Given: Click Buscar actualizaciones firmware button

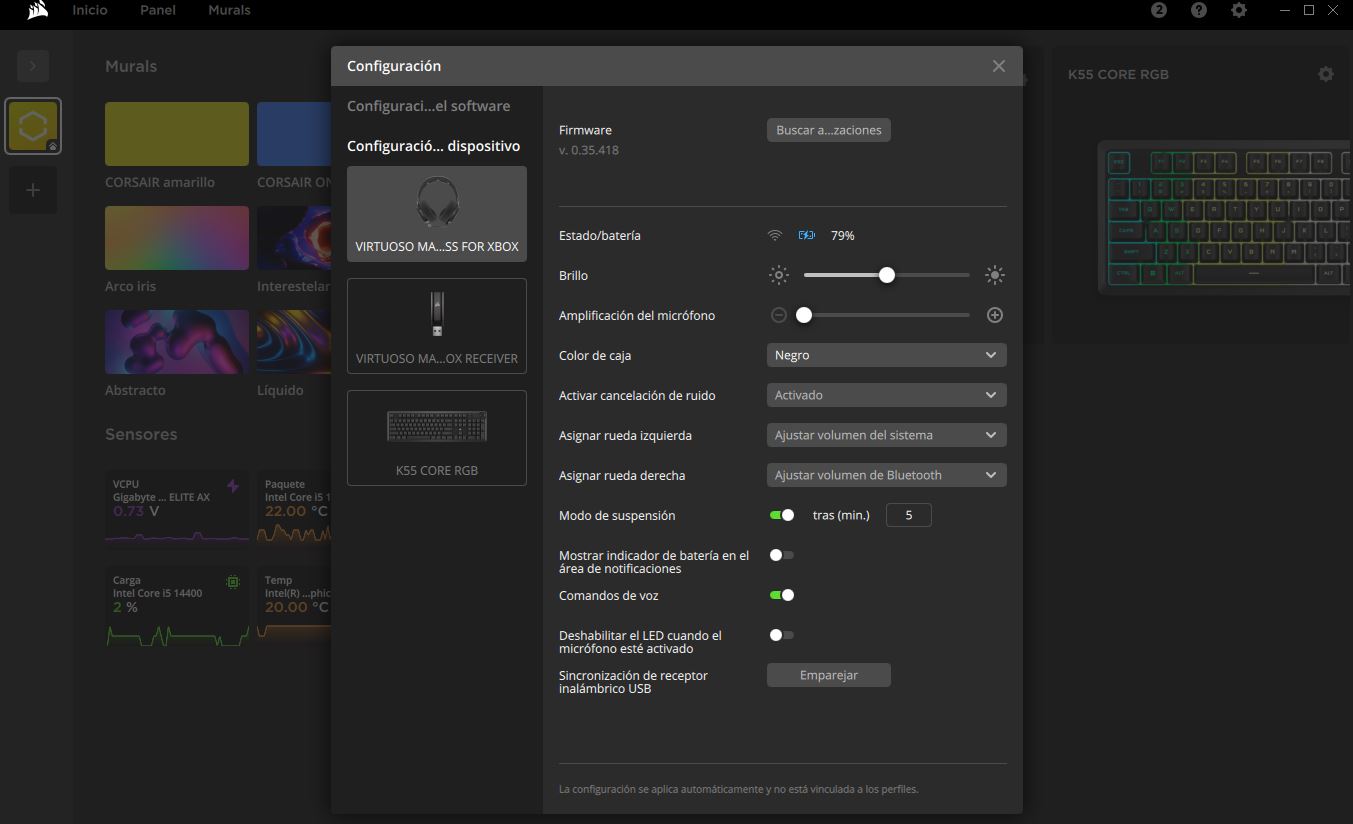Looking at the screenshot, I should [x=829, y=130].
